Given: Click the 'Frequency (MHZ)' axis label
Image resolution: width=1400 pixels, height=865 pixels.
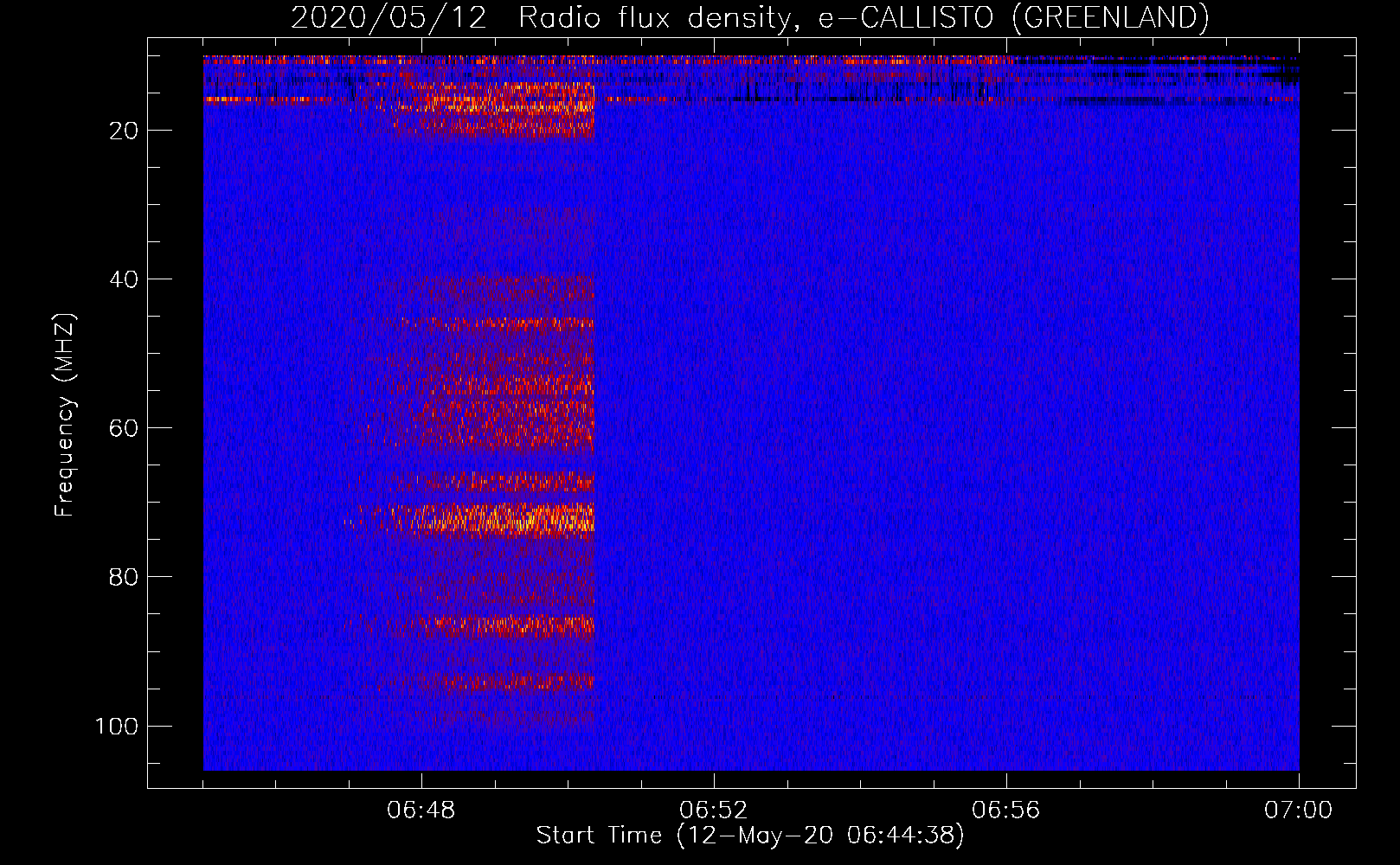Looking at the screenshot, I should (65, 415).
